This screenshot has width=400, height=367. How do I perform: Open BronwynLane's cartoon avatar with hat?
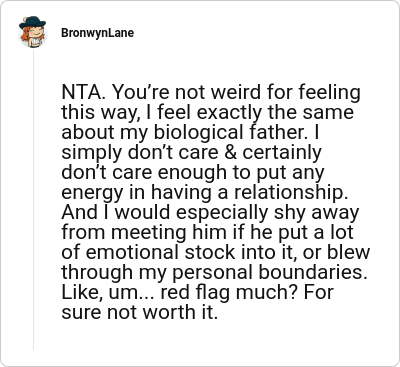click(32, 32)
